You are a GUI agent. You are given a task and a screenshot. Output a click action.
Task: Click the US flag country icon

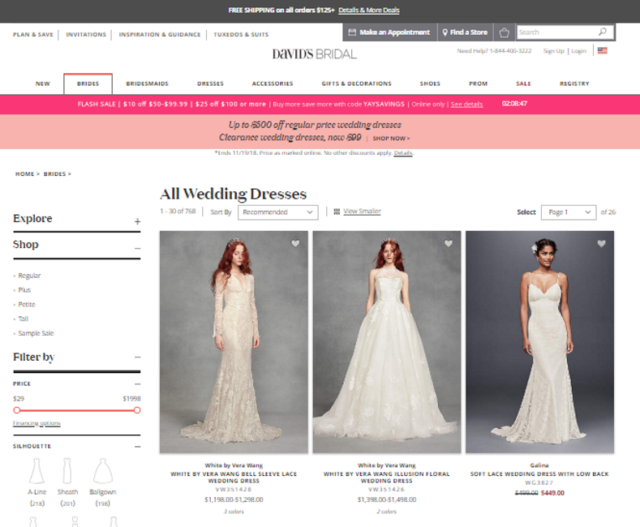602,50
